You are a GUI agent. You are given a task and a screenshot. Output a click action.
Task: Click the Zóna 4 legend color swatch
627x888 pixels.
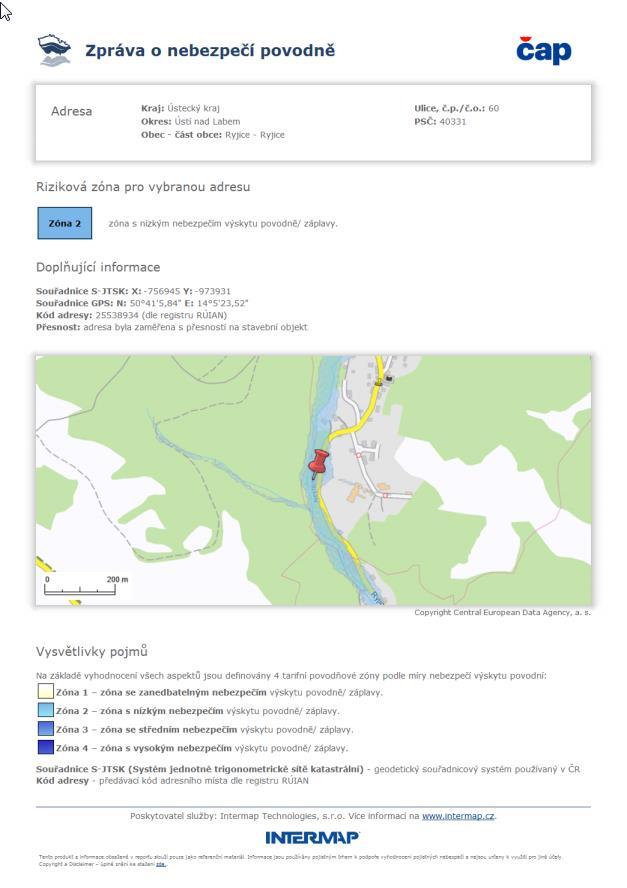45,748
